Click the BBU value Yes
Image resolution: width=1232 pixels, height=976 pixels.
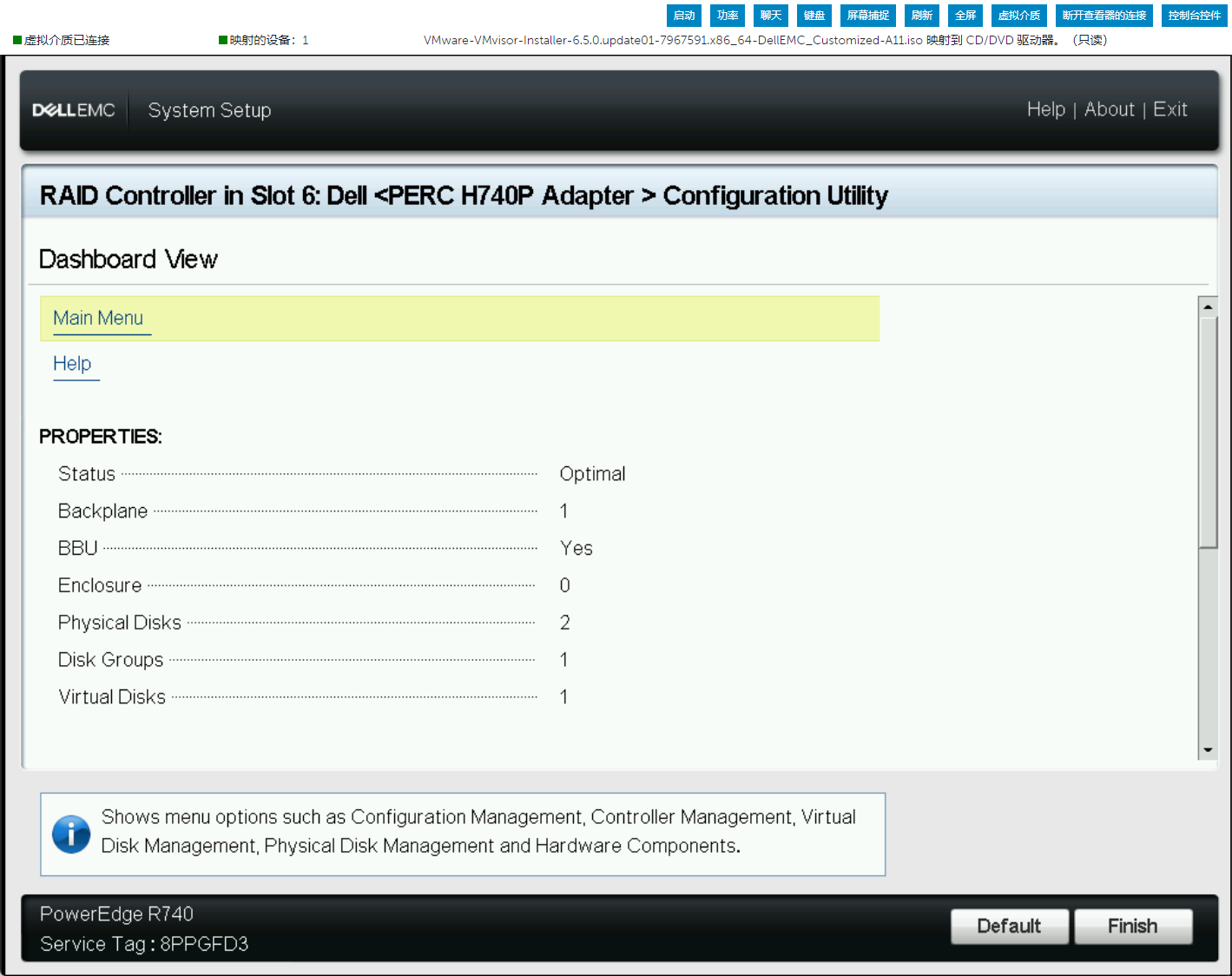point(576,549)
